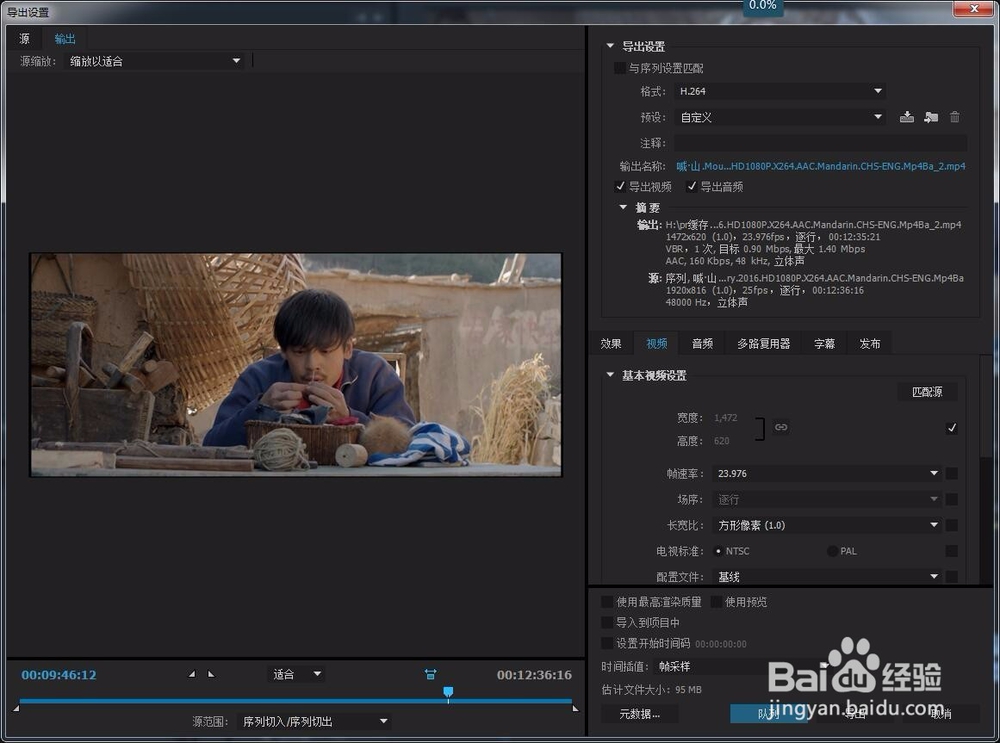Click the 宽度 value 1,472
This screenshot has width=1000, height=743.
725,418
